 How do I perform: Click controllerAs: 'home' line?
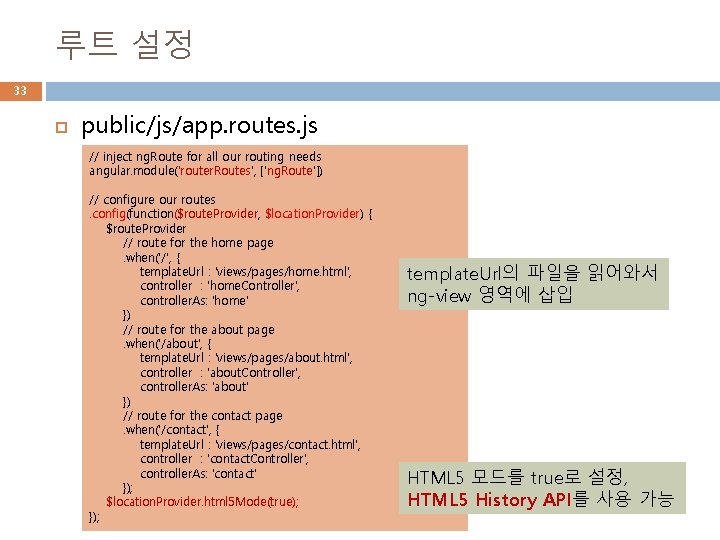(x=194, y=301)
